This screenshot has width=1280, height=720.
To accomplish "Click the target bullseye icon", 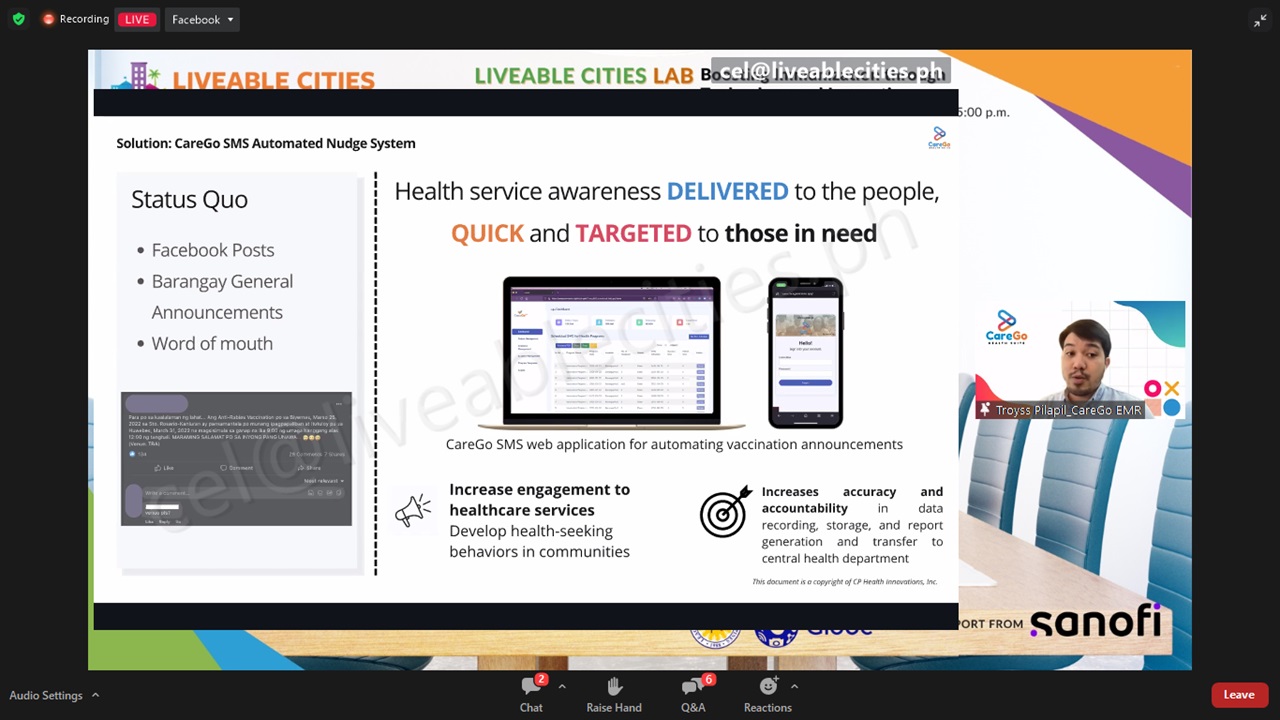I will point(725,511).
